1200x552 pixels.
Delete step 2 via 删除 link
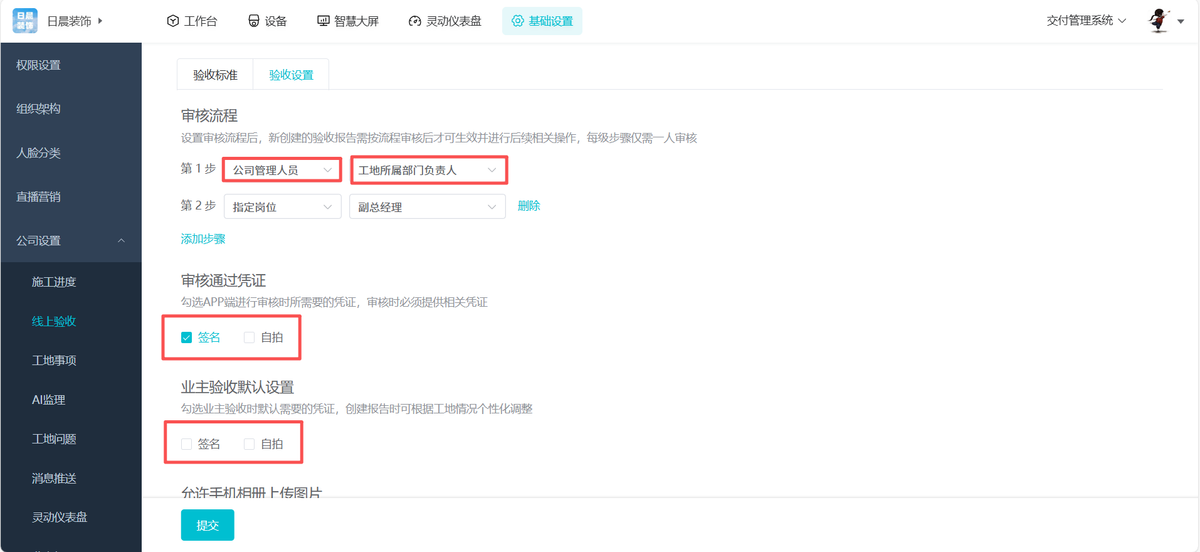pos(528,206)
